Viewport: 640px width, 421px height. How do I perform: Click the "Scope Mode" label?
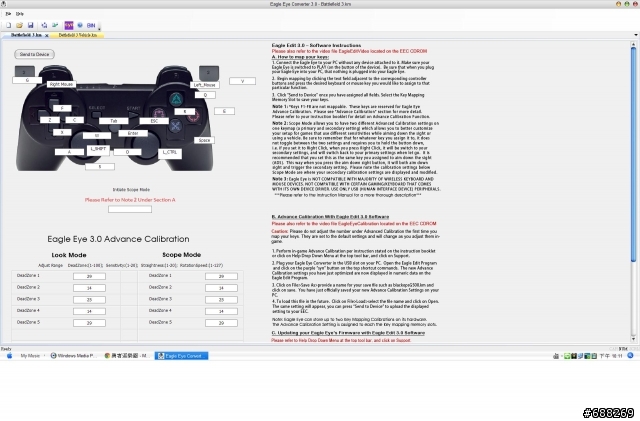(x=182, y=254)
